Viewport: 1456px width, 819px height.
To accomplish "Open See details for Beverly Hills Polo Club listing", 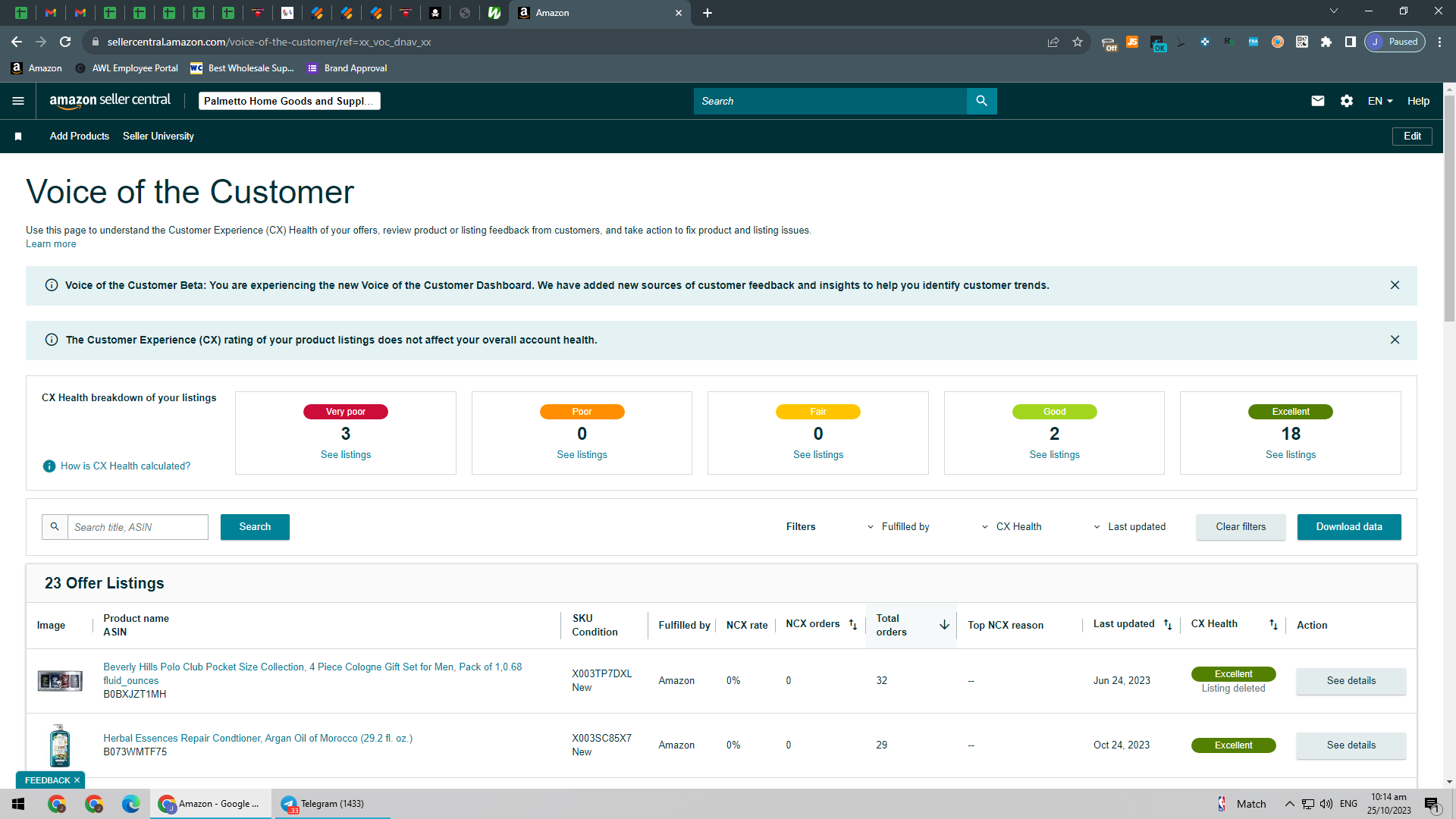I will (x=1351, y=681).
